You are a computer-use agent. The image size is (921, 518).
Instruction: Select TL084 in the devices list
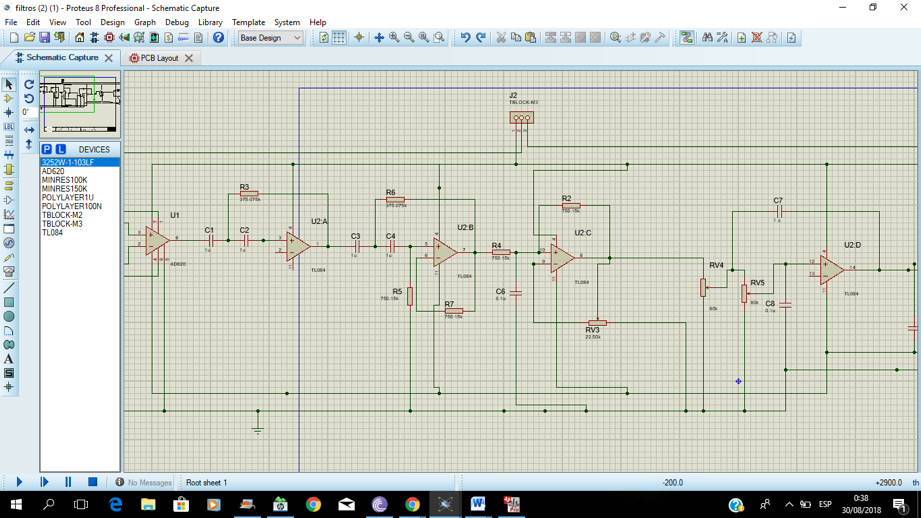click(52, 233)
